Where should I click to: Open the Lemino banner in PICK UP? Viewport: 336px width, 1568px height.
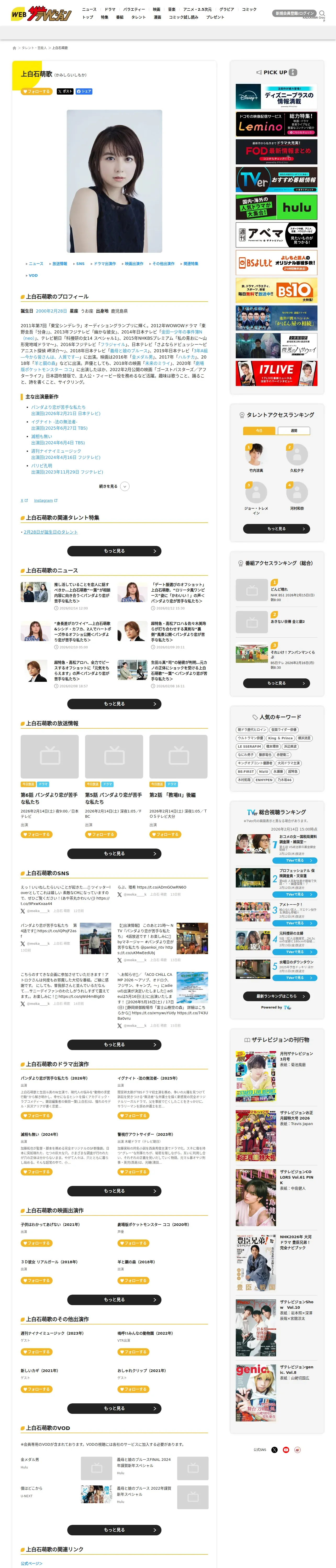[276, 124]
